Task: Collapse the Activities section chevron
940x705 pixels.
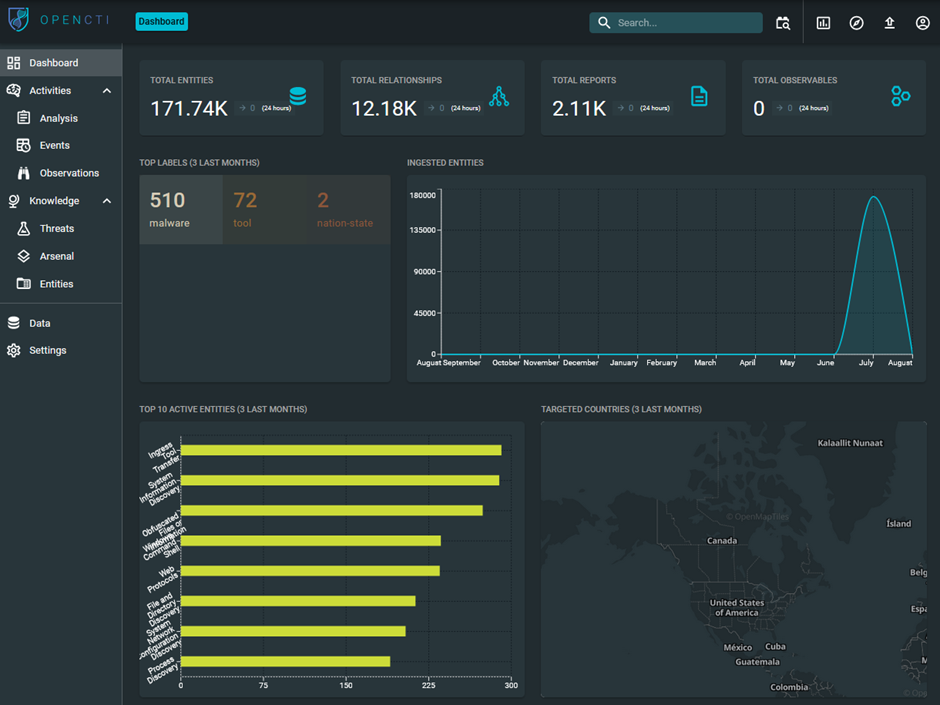Action: (x=107, y=91)
